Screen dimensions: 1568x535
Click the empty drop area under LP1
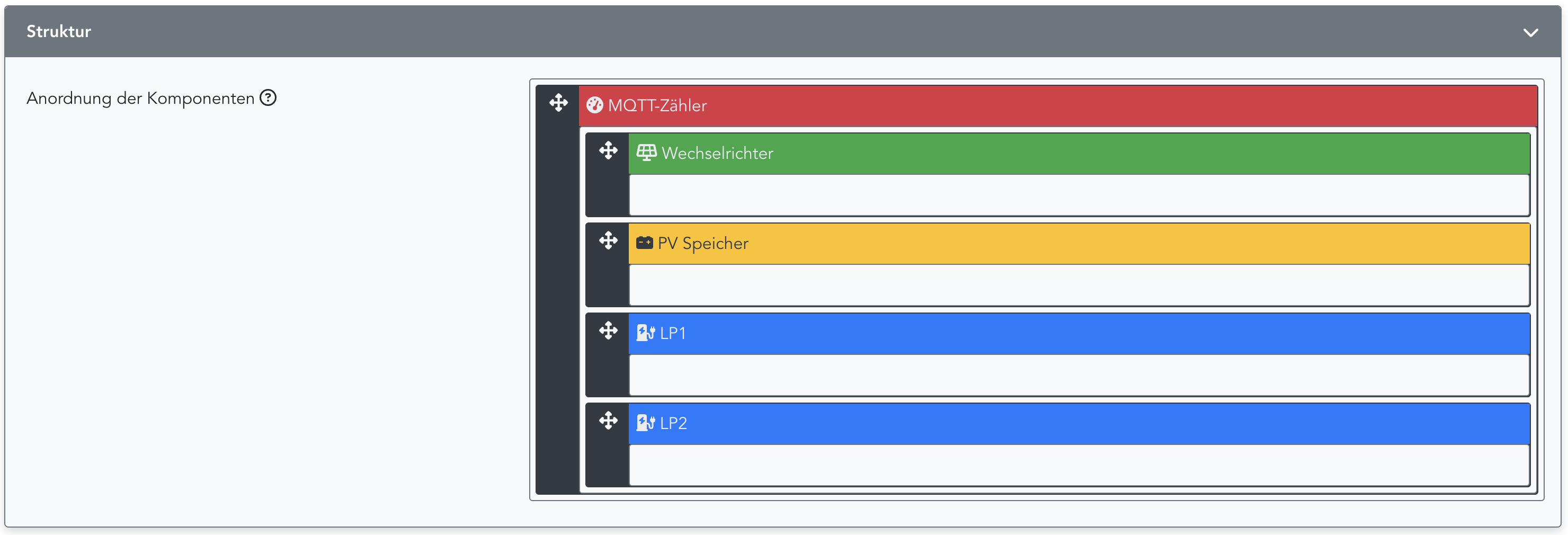1079,375
